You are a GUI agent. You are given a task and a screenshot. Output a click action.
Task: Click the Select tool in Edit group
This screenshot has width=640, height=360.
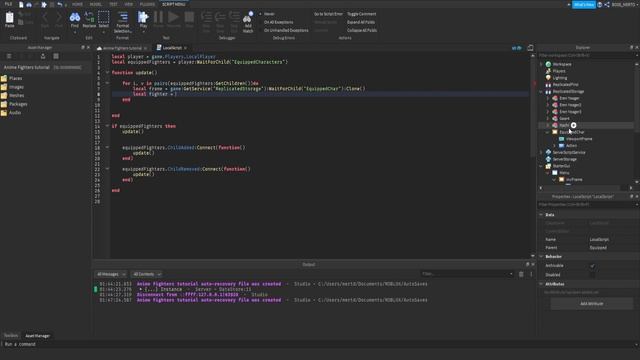[x=104, y=17]
